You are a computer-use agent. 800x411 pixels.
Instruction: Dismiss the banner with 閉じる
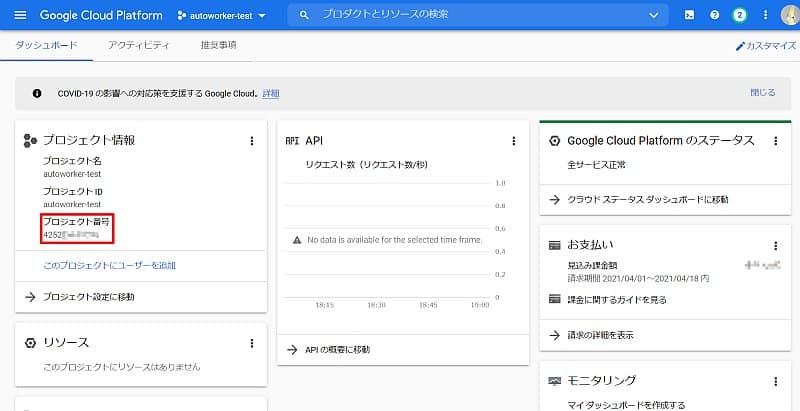pos(763,92)
